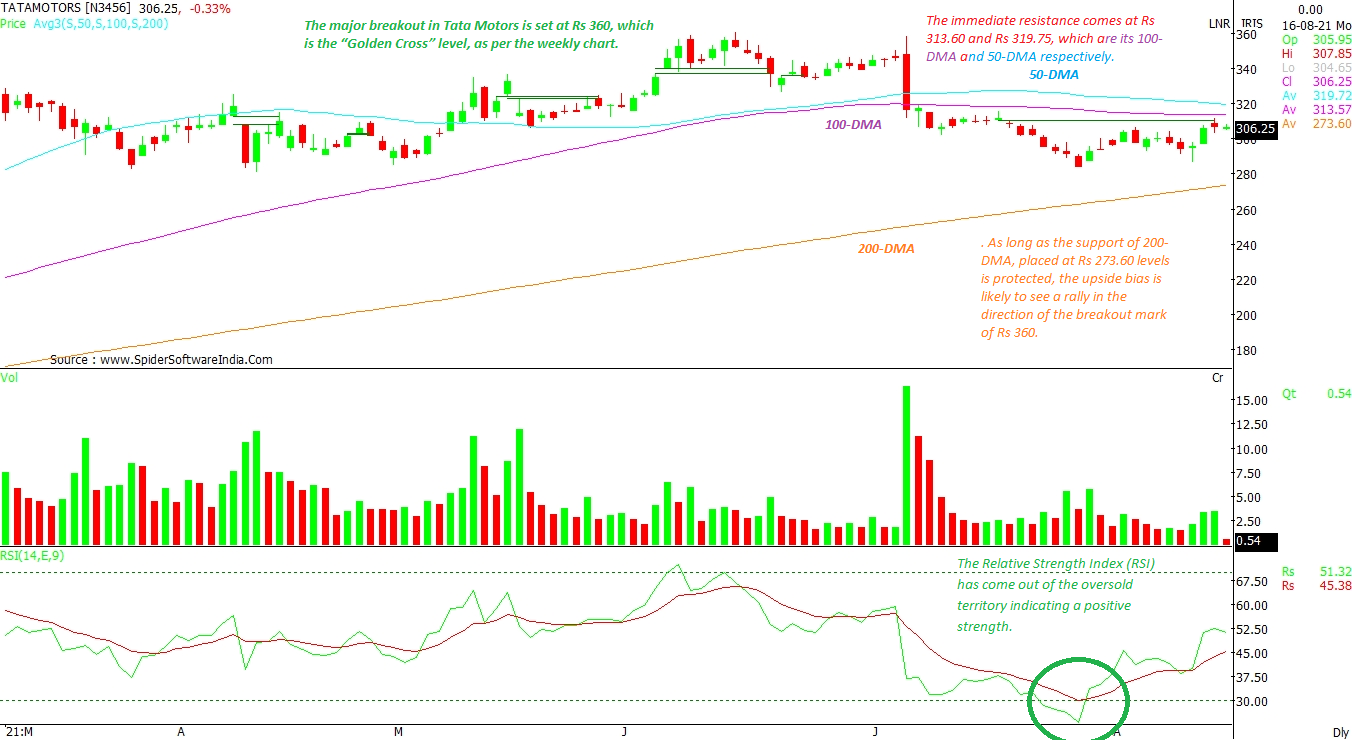
Task: Click the black 306.25 current price marker
Action: (1254, 129)
